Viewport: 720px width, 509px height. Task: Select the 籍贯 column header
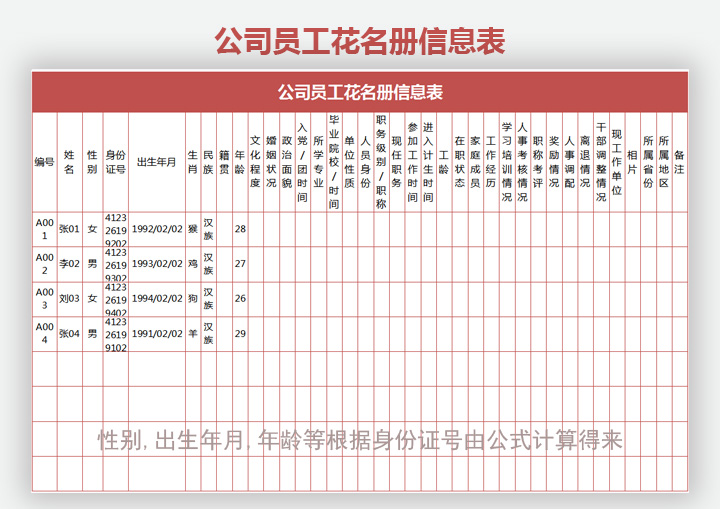(x=224, y=162)
